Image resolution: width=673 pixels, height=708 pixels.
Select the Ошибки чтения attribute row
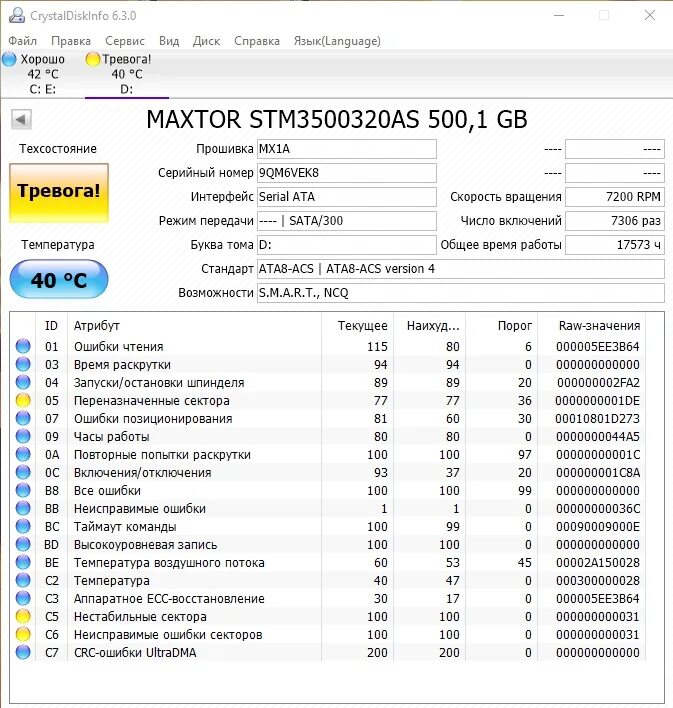tap(327, 346)
